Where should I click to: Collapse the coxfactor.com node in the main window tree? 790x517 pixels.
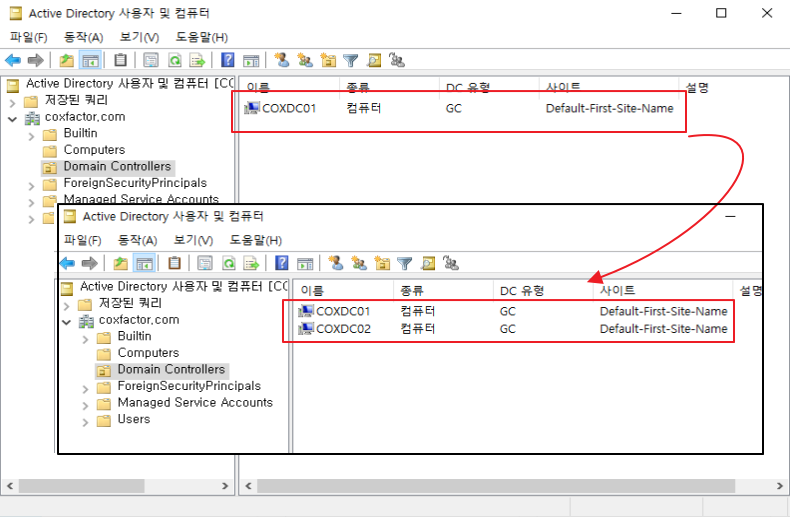13,119
